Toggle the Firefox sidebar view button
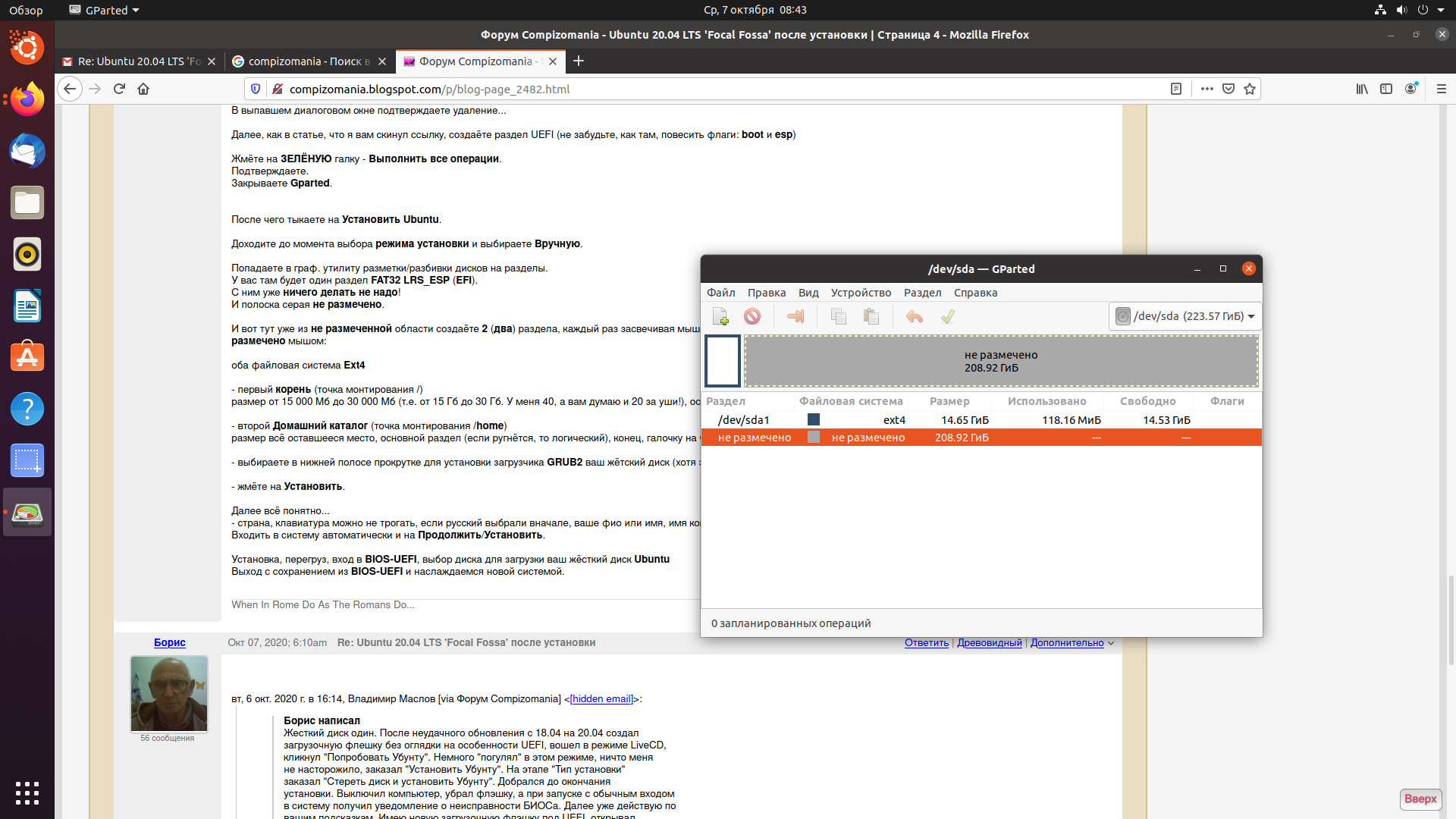The height and width of the screenshot is (819, 1456). pyautogui.click(x=1386, y=89)
